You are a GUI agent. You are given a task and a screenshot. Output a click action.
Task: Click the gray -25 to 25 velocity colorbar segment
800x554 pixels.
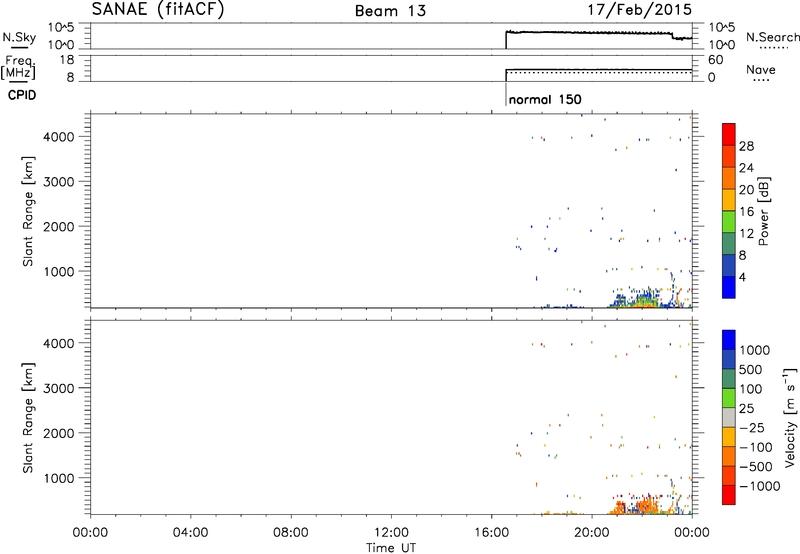729,417
